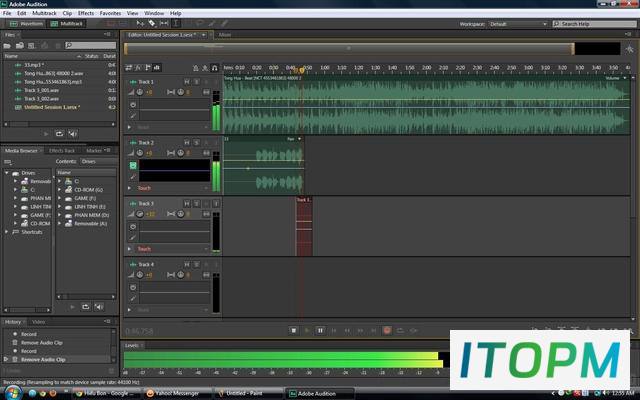Viewport: 640px width, 400px height.
Task: Select the Time Selection tool
Action: tap(176, 24)
